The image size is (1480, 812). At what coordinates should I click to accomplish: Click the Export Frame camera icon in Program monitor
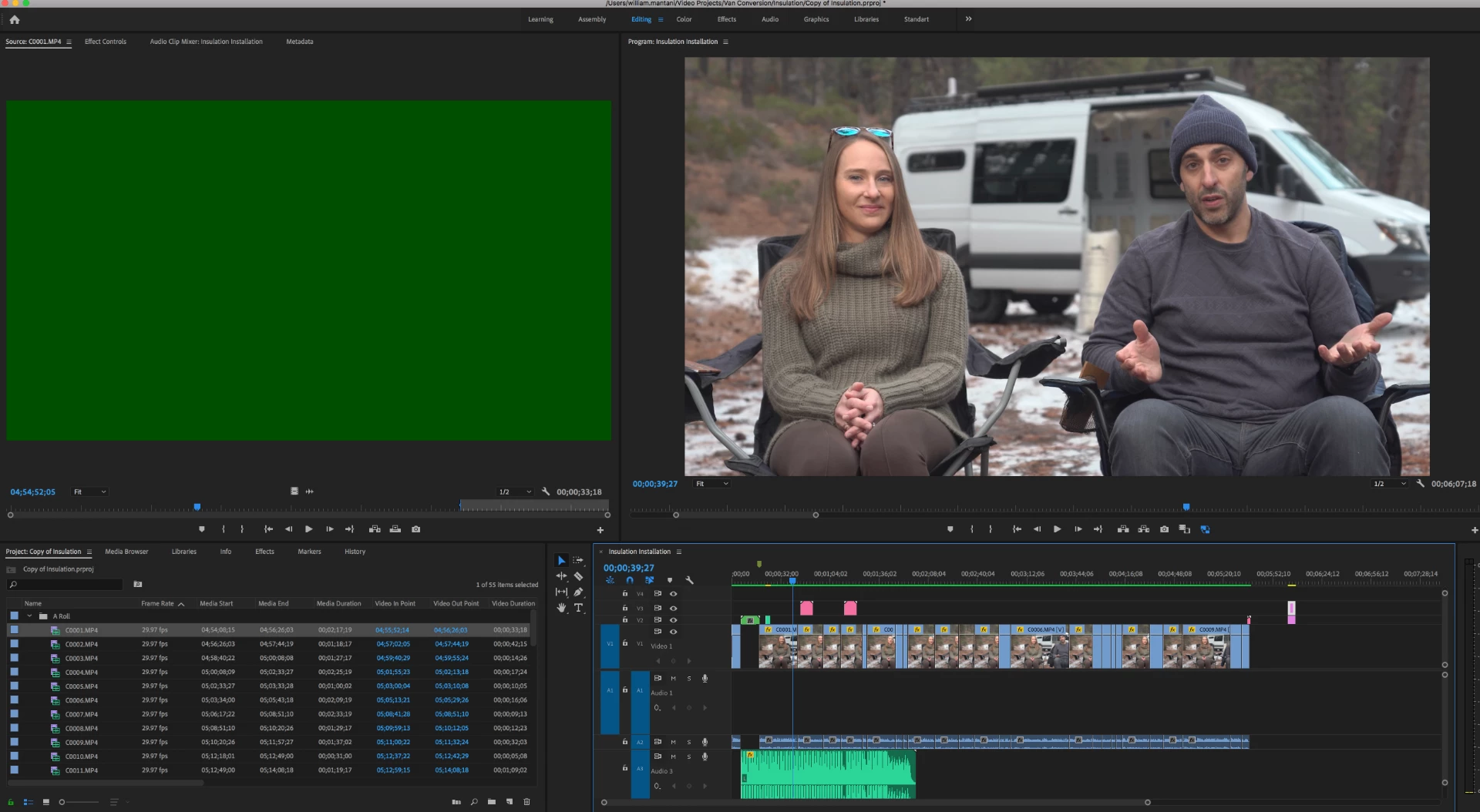click(1164, 529)
